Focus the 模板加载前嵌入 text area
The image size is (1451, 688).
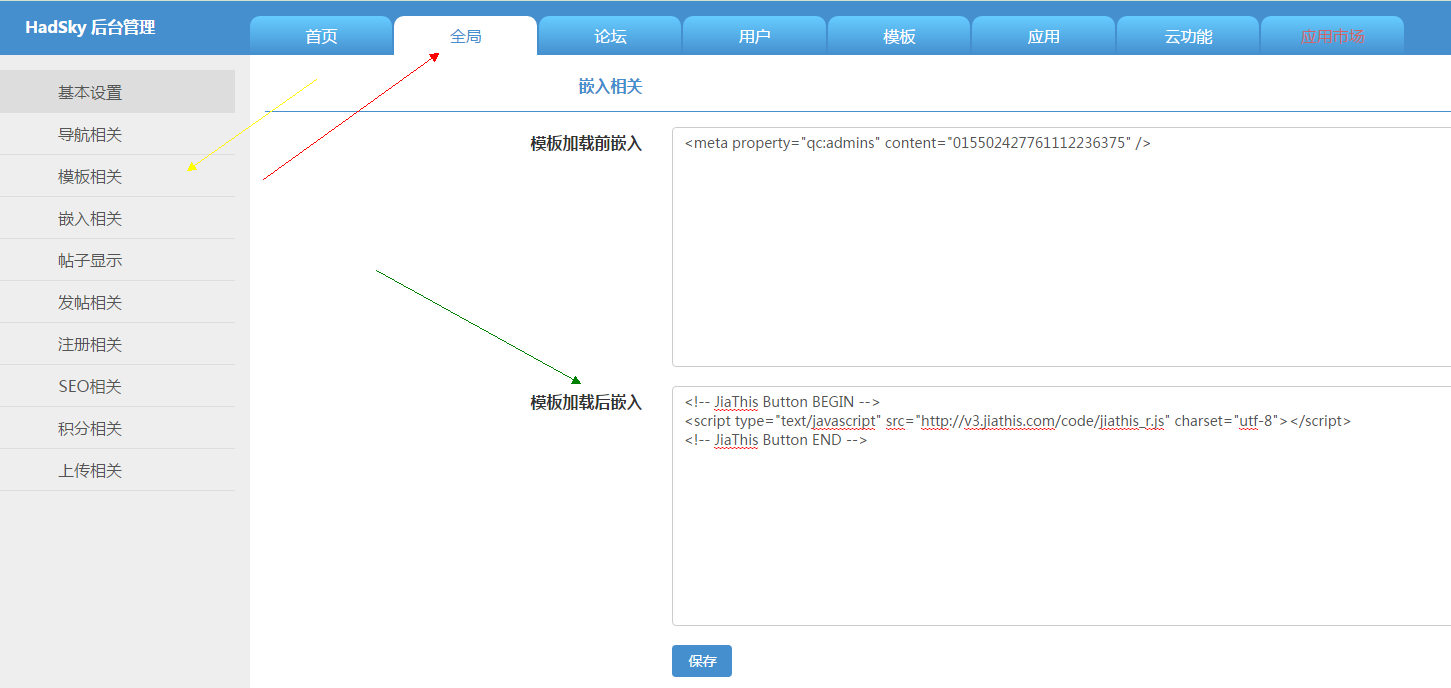coord(1061,247)
